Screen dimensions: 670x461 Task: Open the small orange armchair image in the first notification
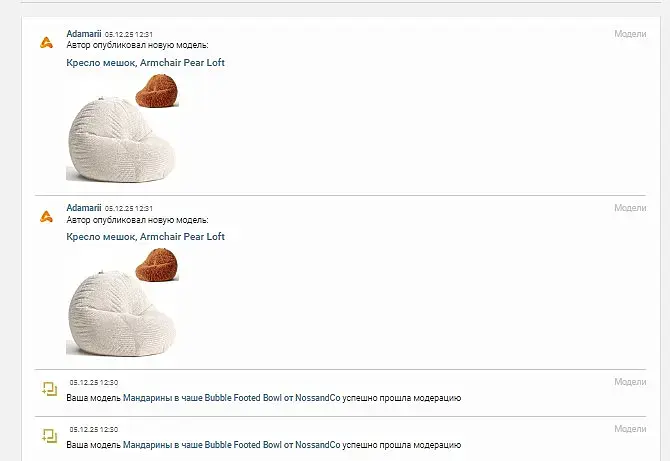[157, 90]
